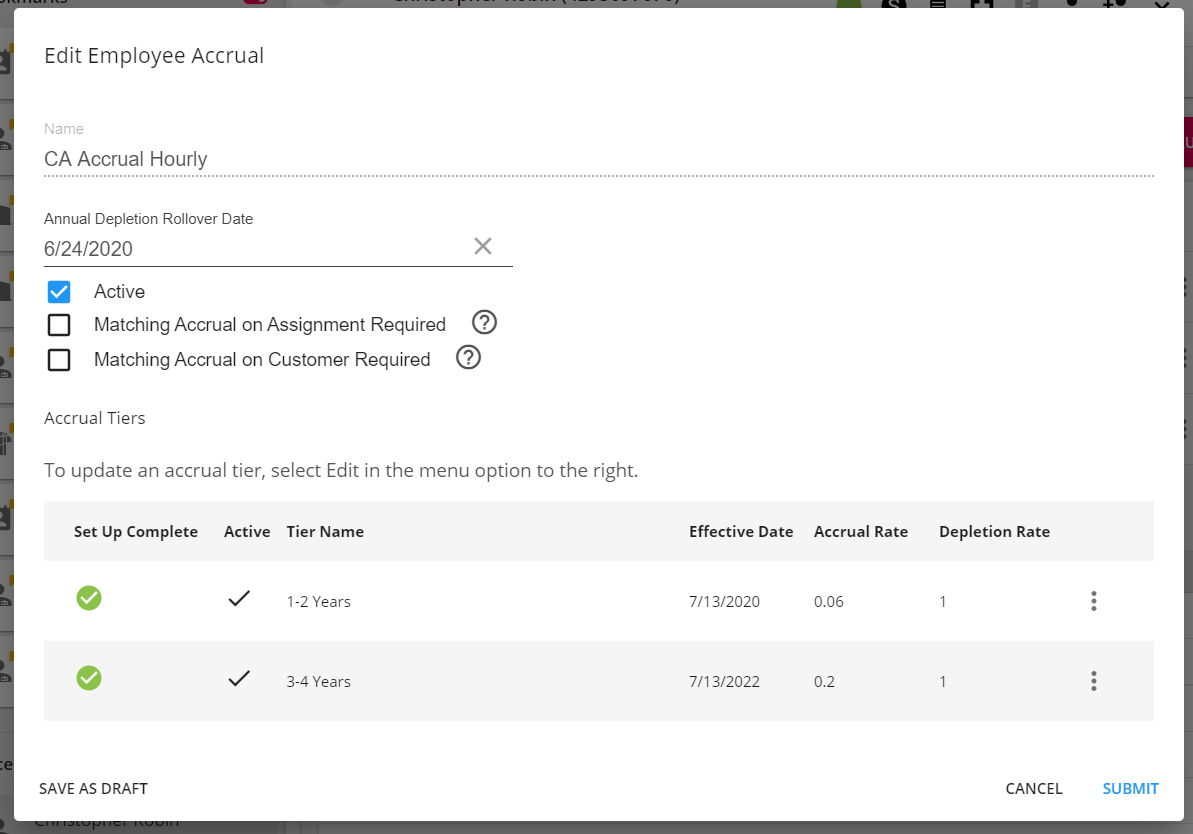Screen dimensions: 1193x834
Task: Click the Annual Depletion Rollover Date field
Action: [250, 249]
